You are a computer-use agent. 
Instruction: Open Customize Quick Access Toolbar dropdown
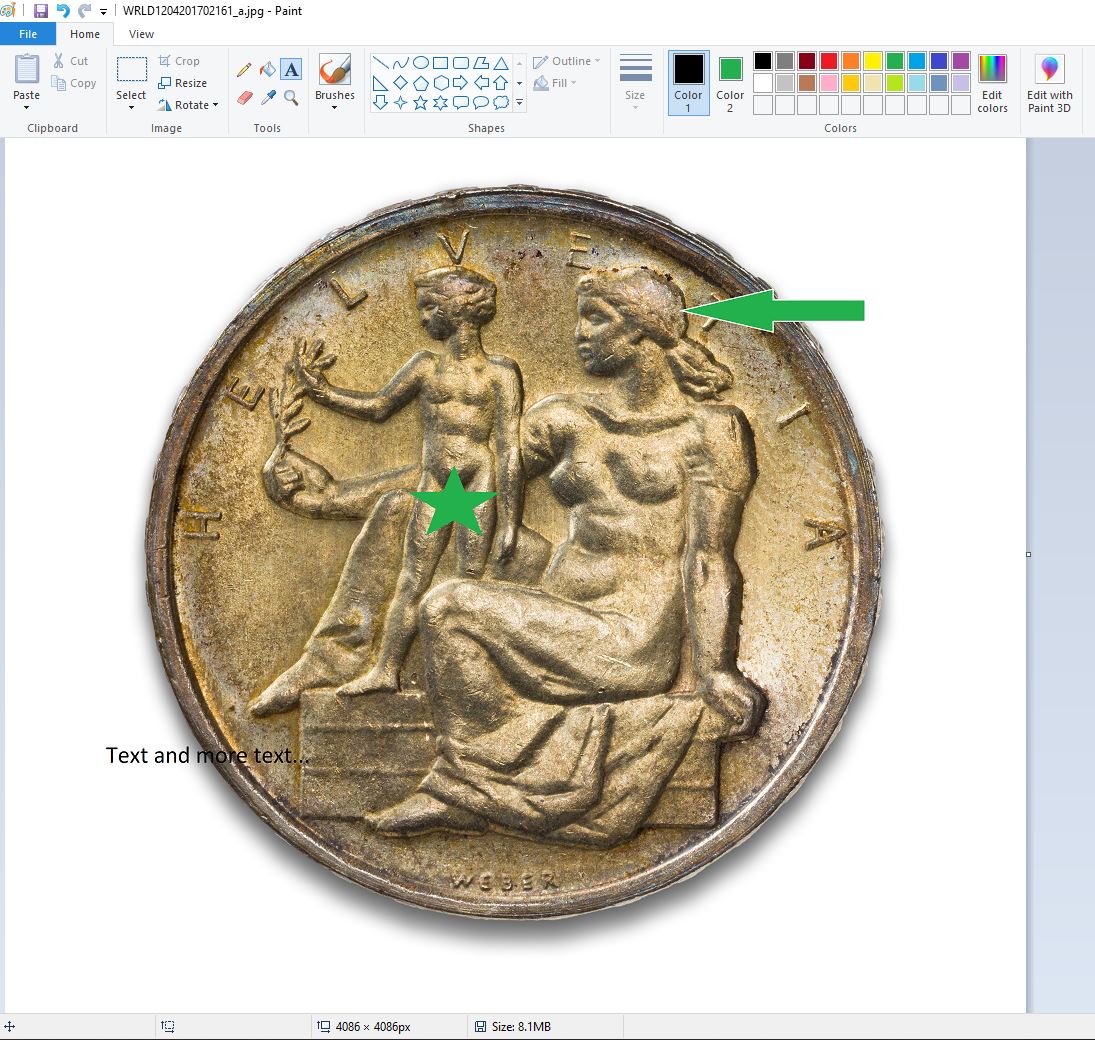click(x=103, y=12)
